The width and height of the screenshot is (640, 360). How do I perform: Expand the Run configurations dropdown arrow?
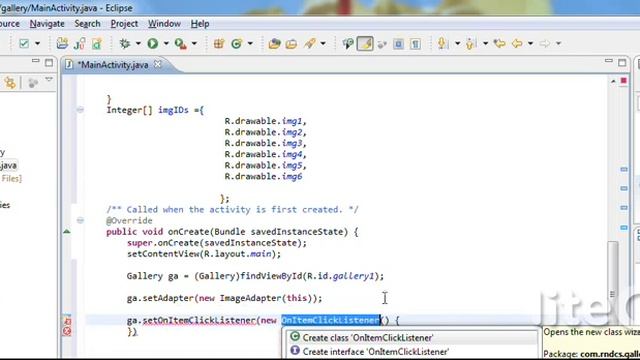(x=166, y=43)
